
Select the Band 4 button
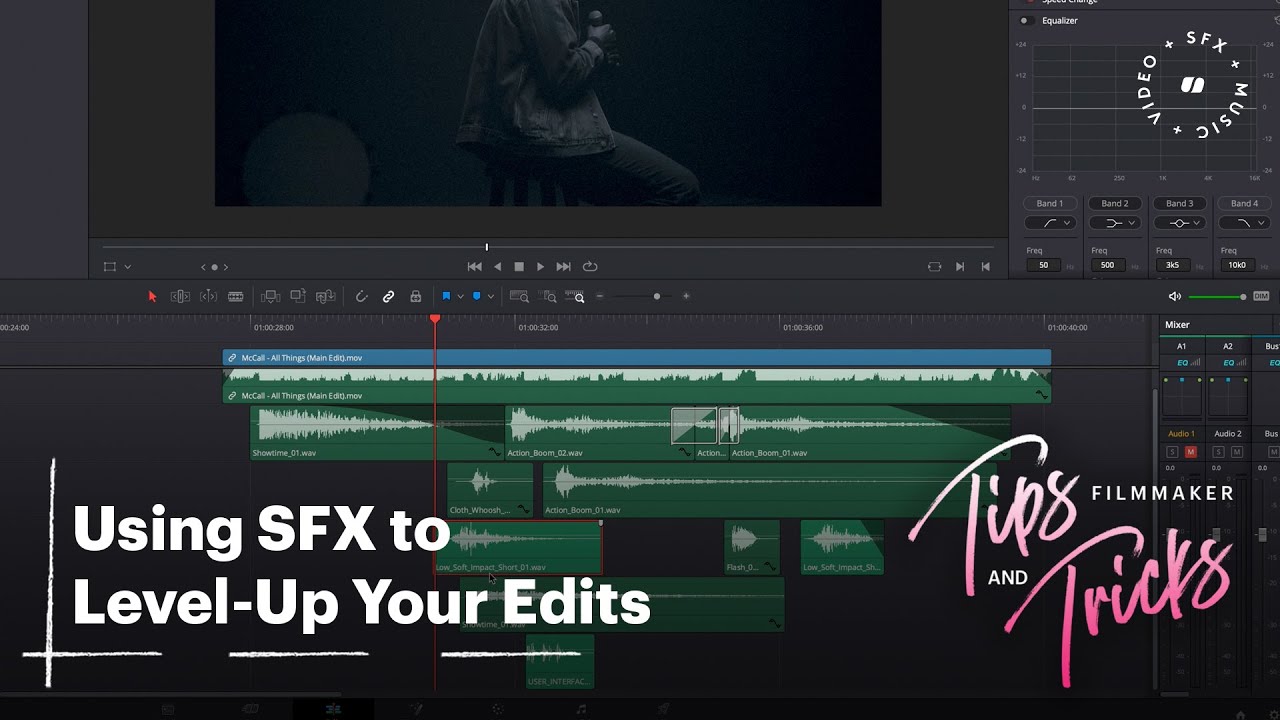[x=1244, y=203]
